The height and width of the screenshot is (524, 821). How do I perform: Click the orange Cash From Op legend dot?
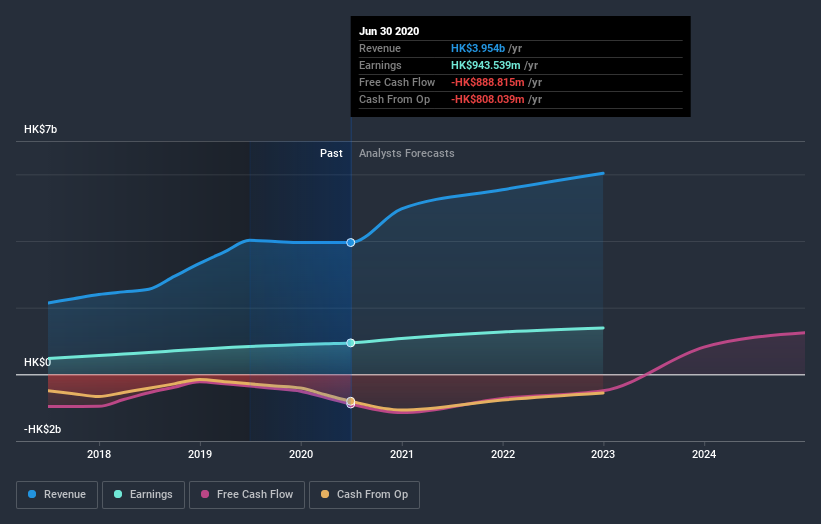(325, 494)
